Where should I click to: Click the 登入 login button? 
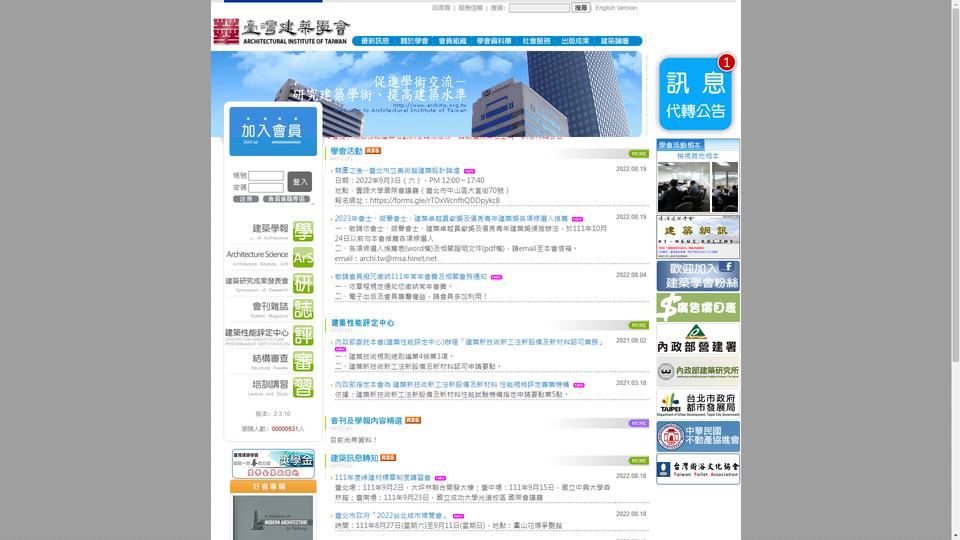click(x=300, y=181)
